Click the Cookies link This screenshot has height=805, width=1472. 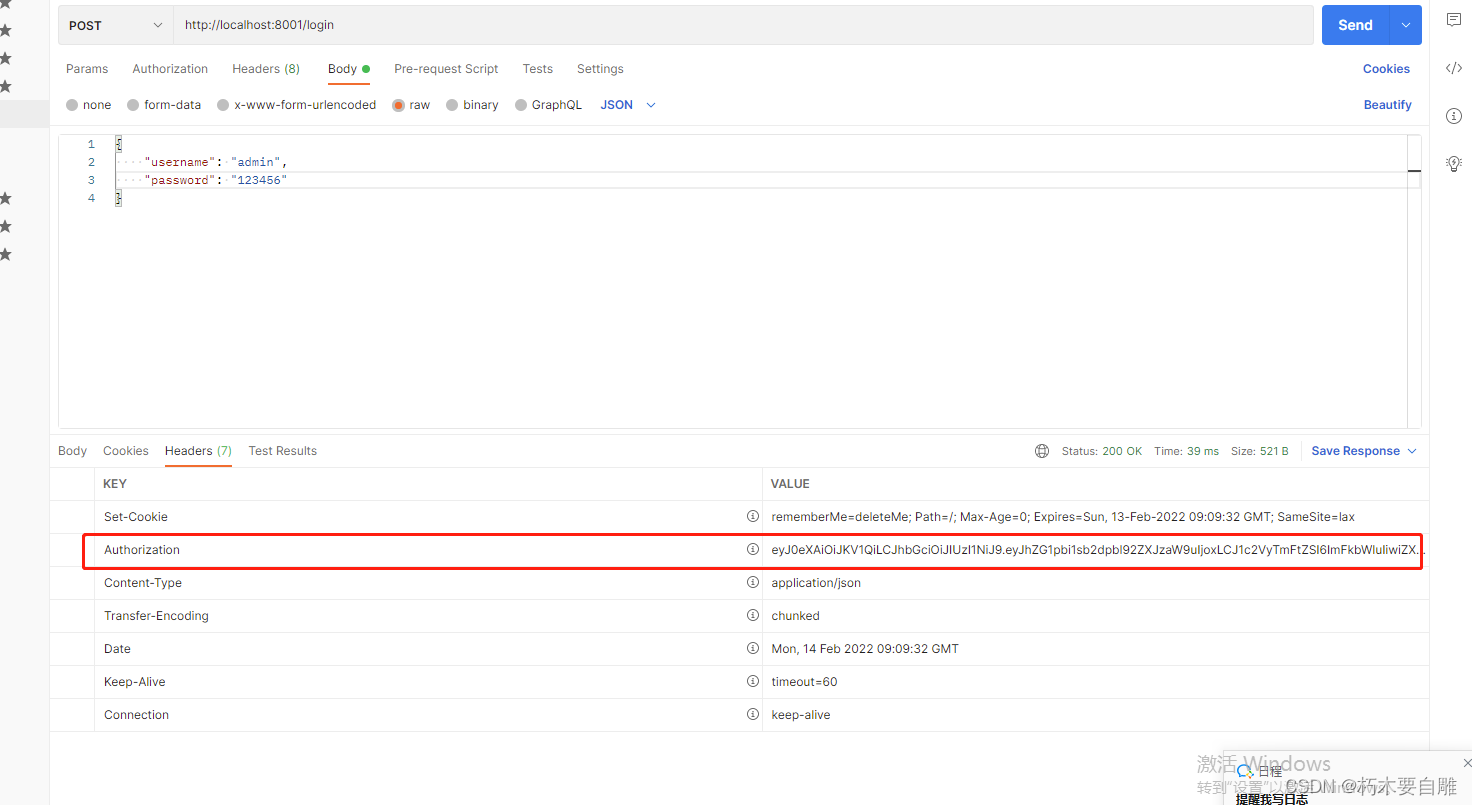point(1386,69)
